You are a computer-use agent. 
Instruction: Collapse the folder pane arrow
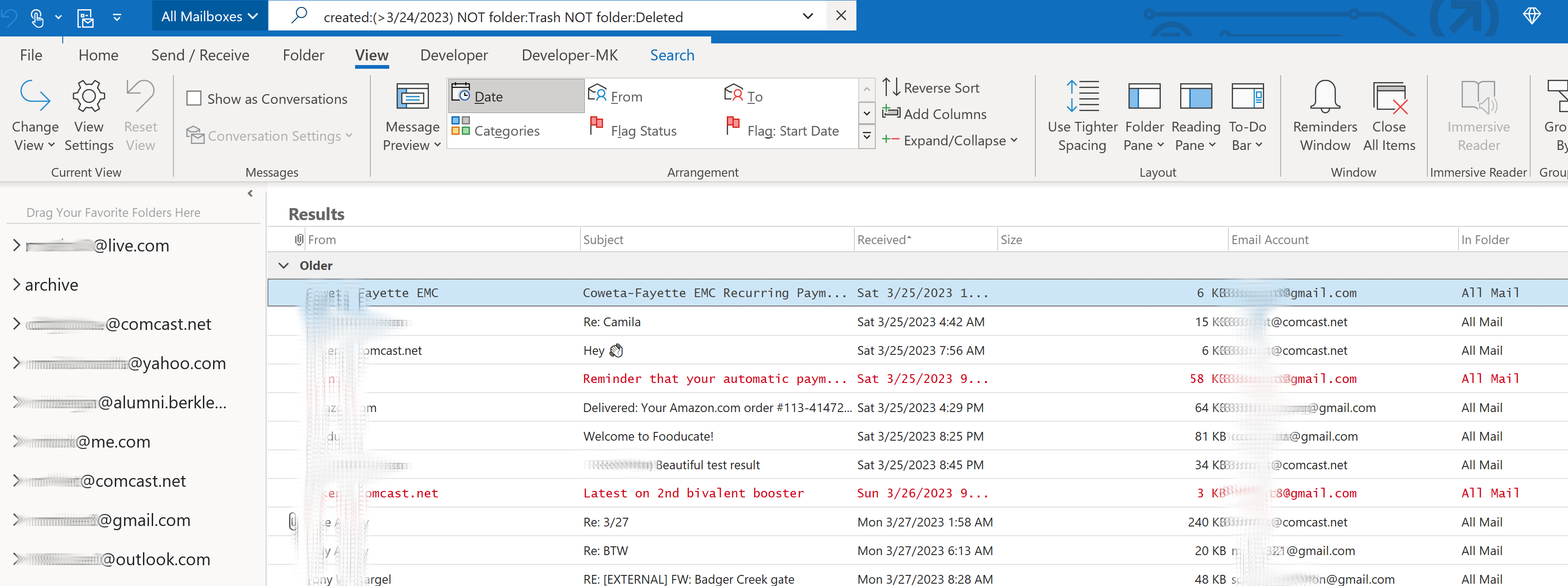pyautogui.click(x=250, y=193)
